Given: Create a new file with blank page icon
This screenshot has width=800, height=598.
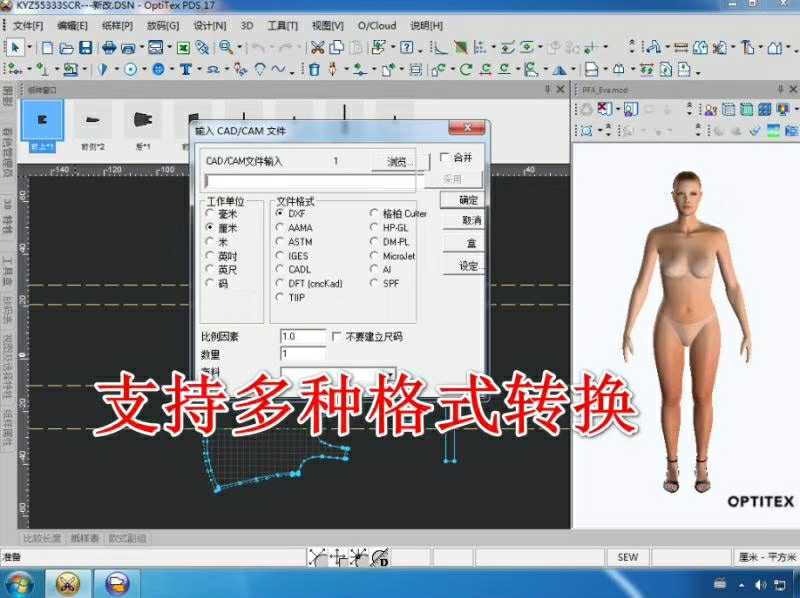Looking at the screenshot, I should (x=47, y=48).
